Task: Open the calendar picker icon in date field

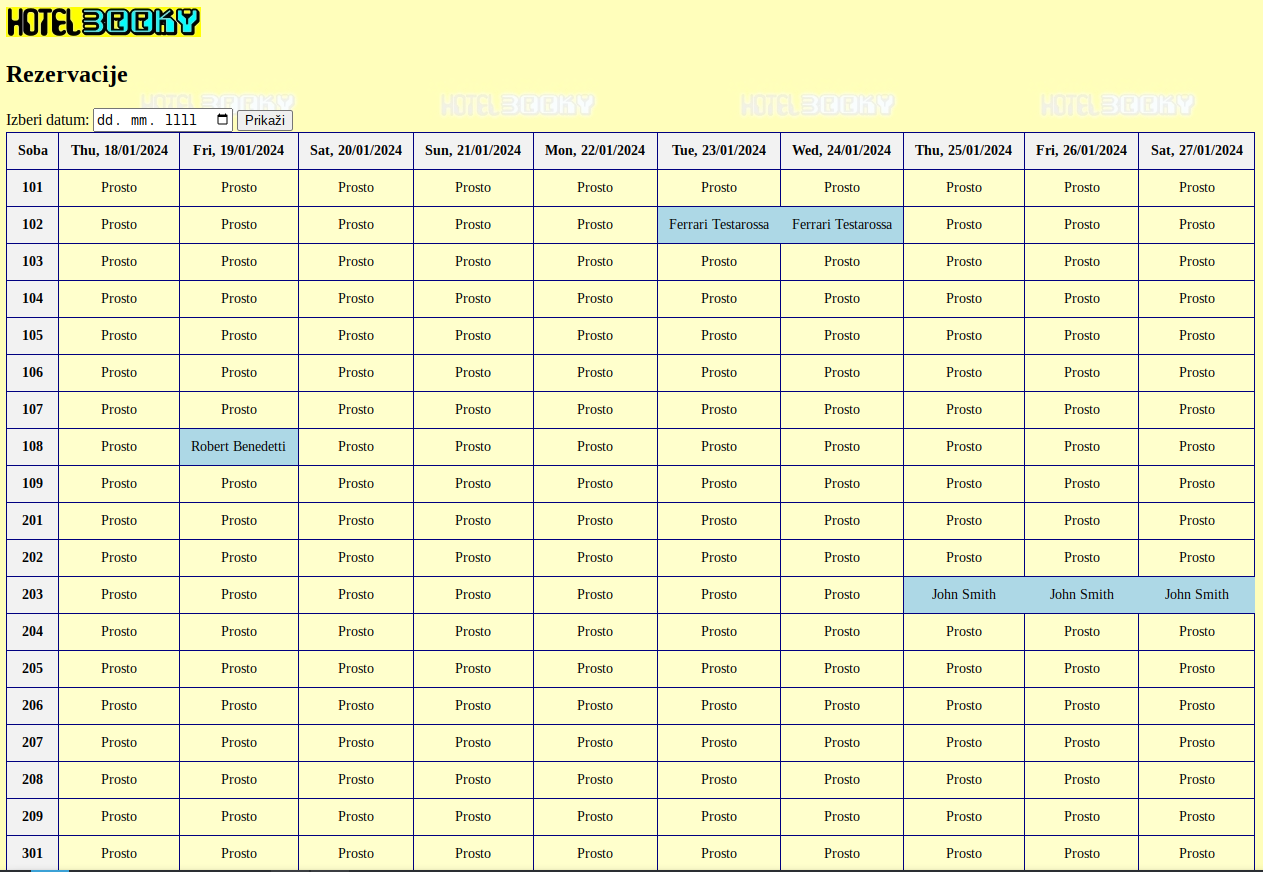Action: (x=222, y=120)
